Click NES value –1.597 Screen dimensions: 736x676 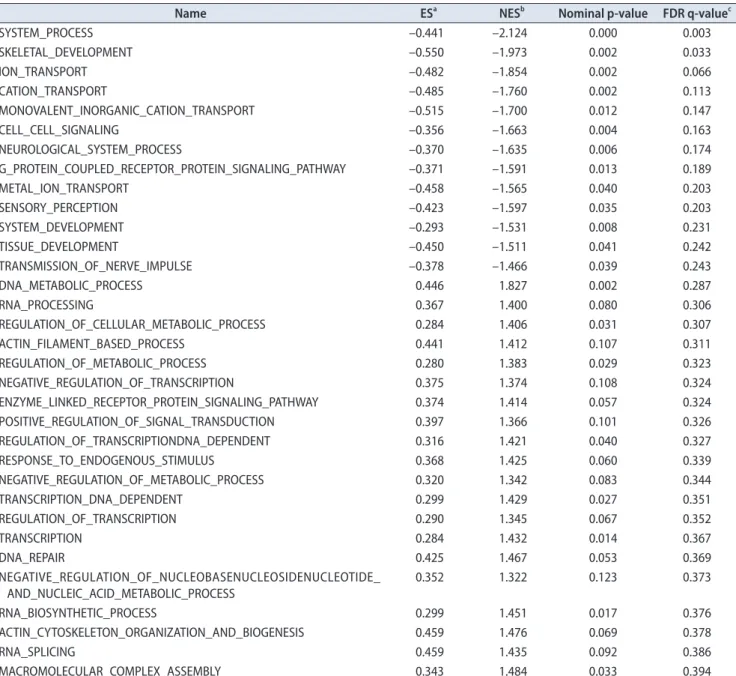pos(509,208)
